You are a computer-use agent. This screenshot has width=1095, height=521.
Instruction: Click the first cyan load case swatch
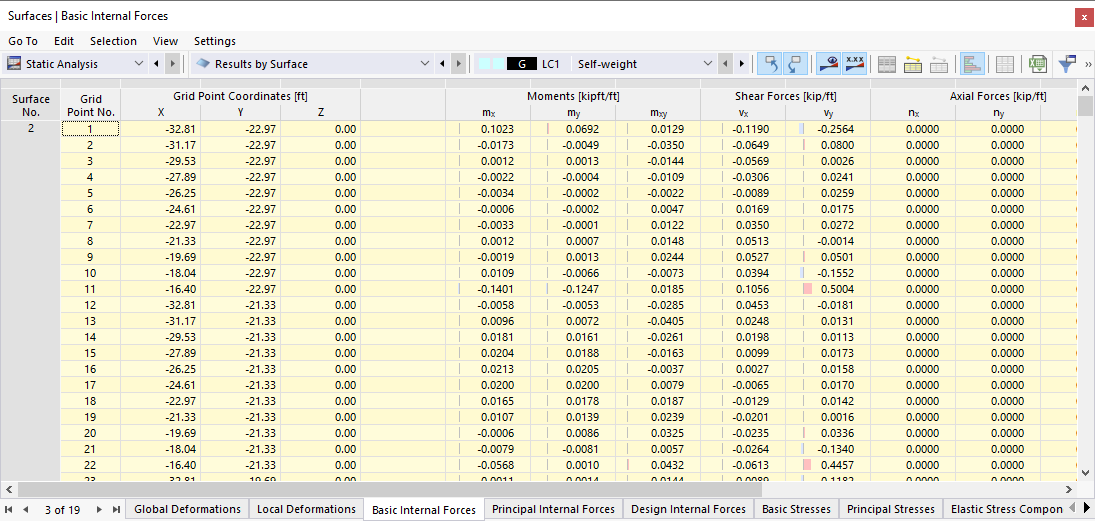point(484,64)
